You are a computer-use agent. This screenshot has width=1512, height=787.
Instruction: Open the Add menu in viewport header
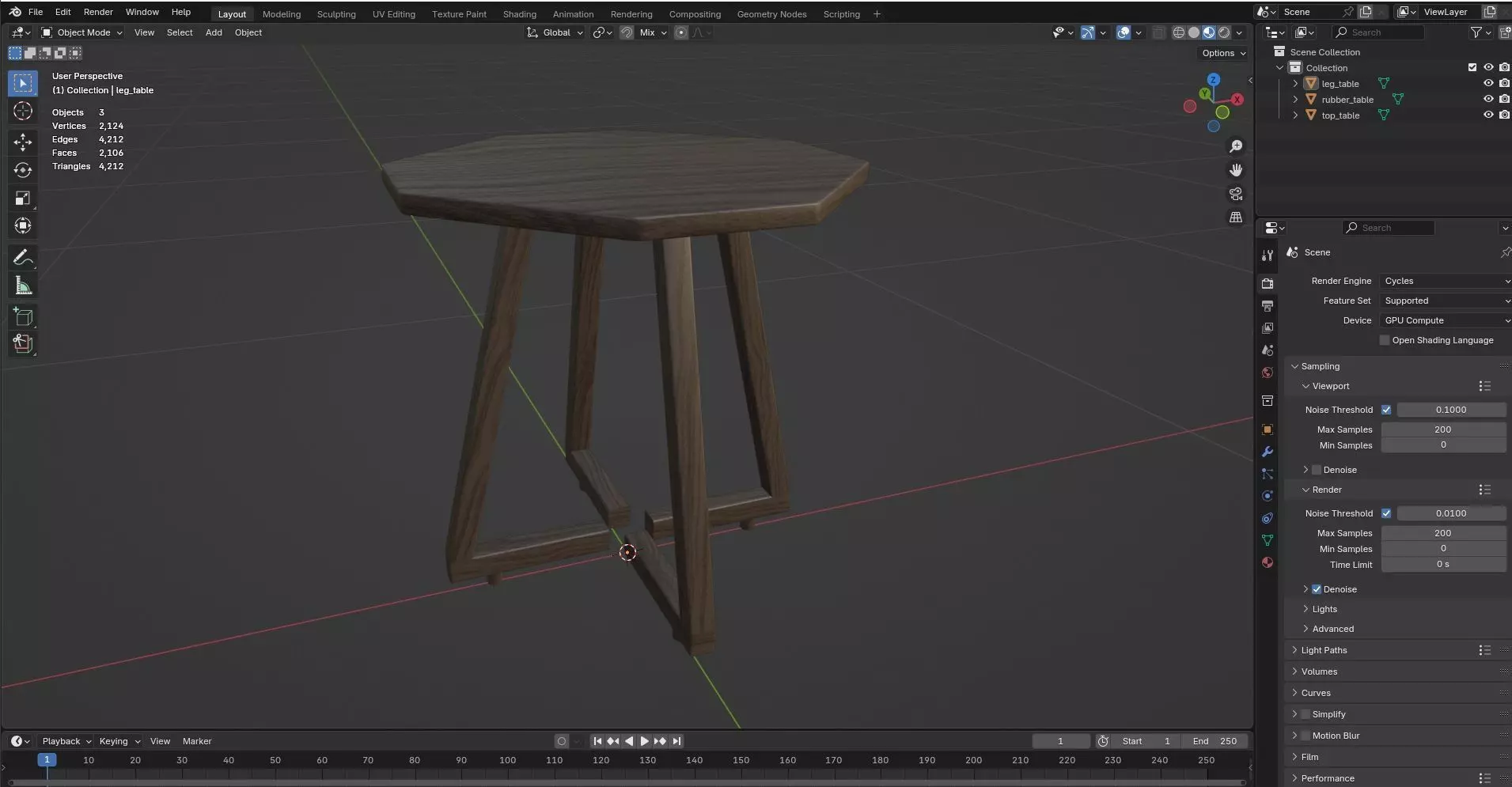coord(214,32)
